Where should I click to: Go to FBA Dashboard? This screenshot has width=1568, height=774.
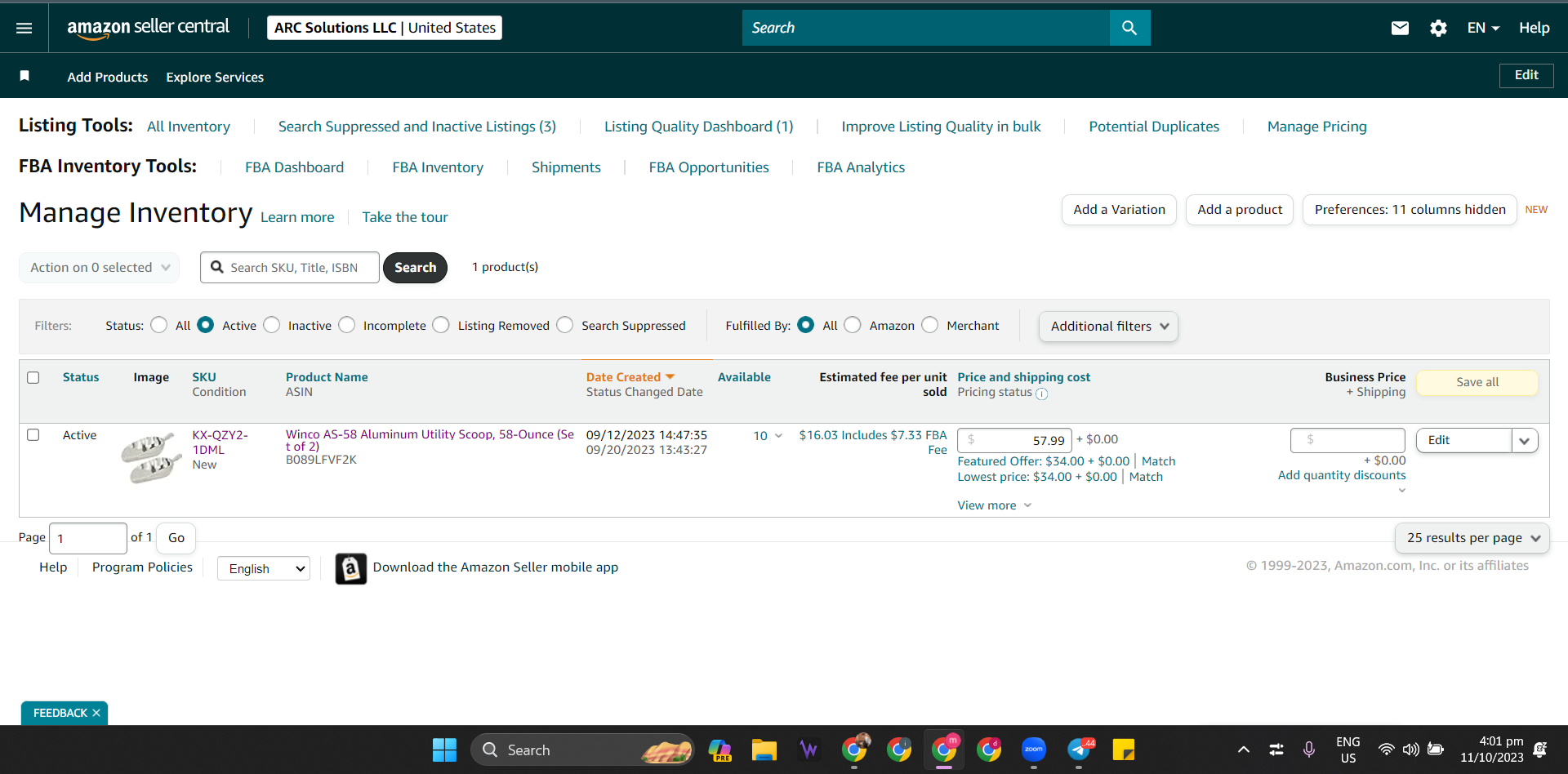295,167
